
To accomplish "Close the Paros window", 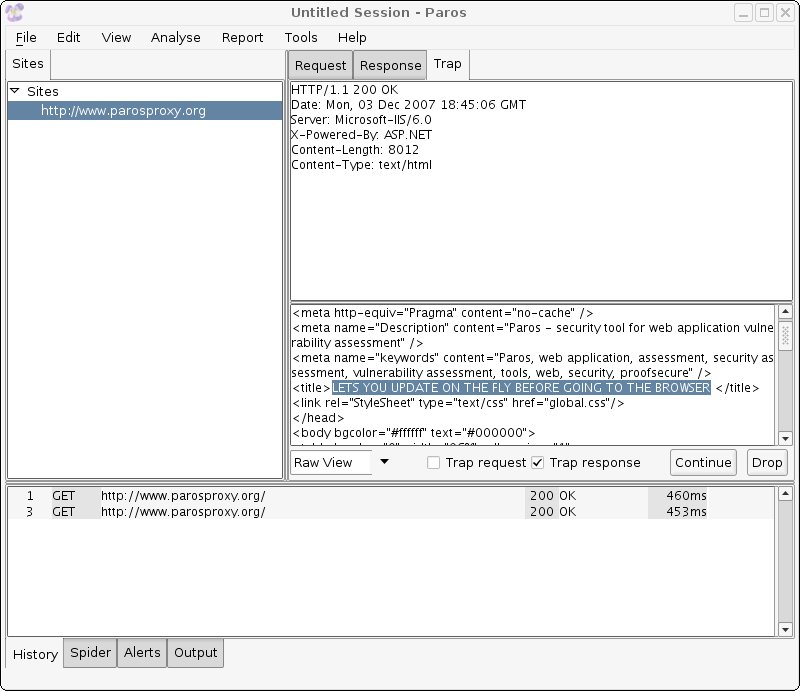I will [x=785, y=13].
